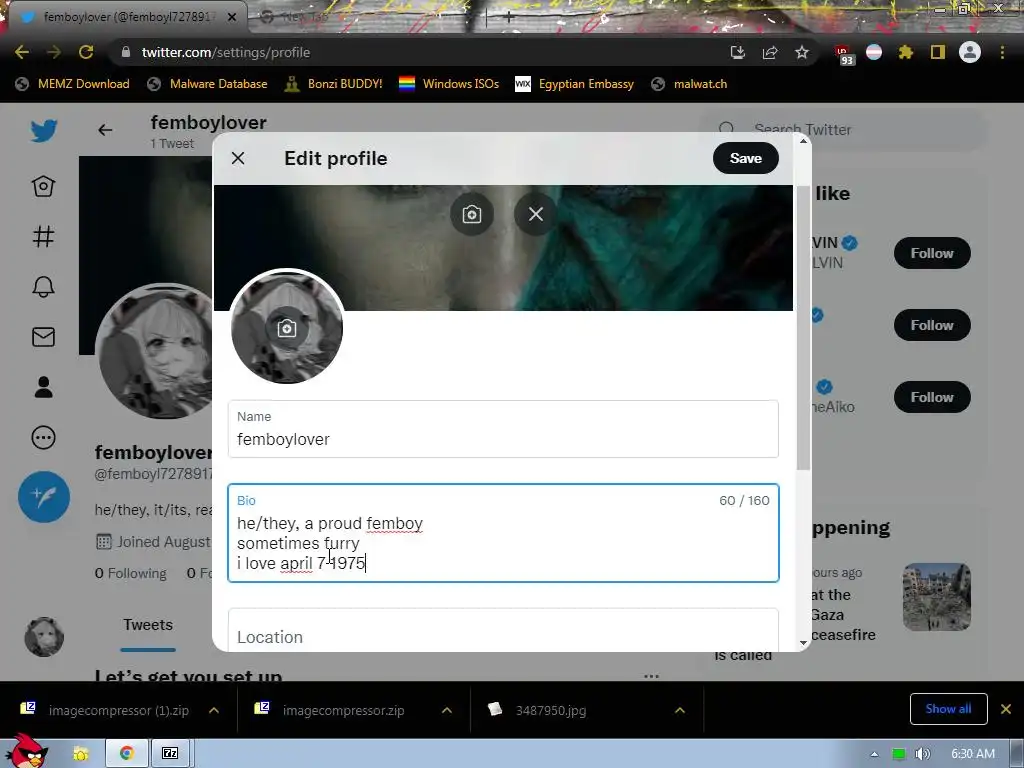Image resolution: width=1024 pixels, height=768 pixels.
Task: Follow the account ending in Aiko
Action: point(932,397)
